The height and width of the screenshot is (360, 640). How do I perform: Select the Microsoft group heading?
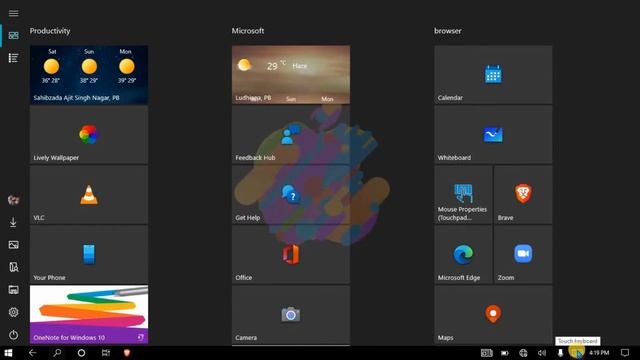click(x=248, y=31)
